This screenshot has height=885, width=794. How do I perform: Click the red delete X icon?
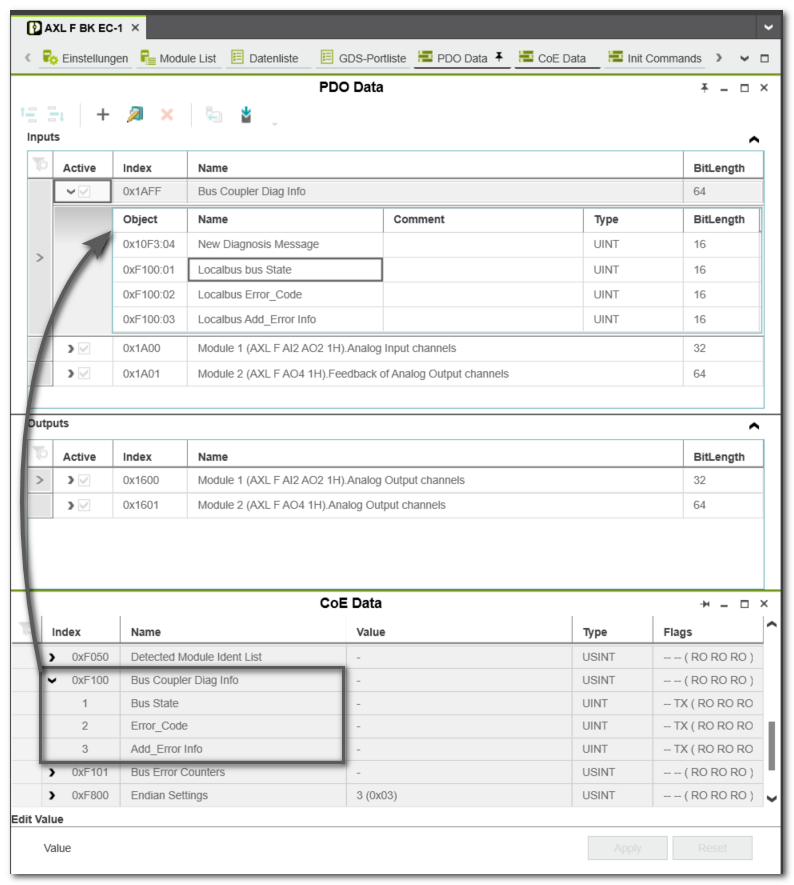[x=167, y=115]
